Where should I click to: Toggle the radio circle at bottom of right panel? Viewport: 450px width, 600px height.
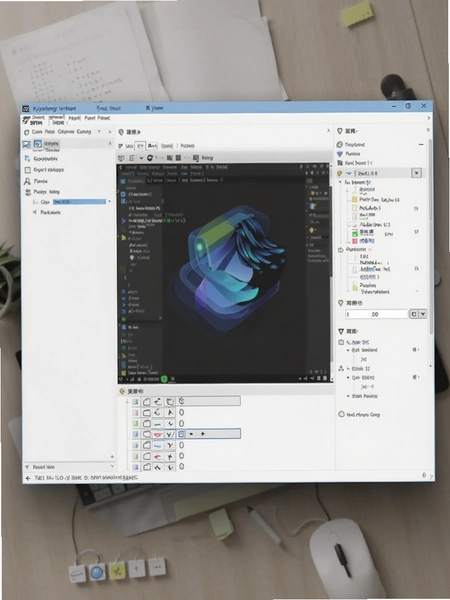(341, 414)
